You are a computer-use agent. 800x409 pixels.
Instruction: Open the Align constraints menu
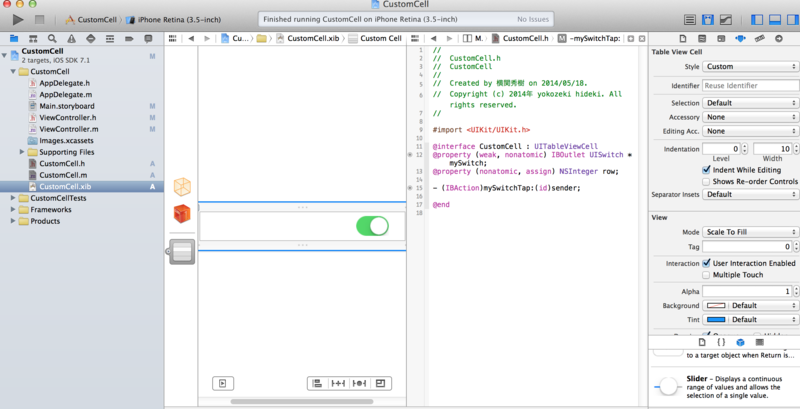point(317,384)
